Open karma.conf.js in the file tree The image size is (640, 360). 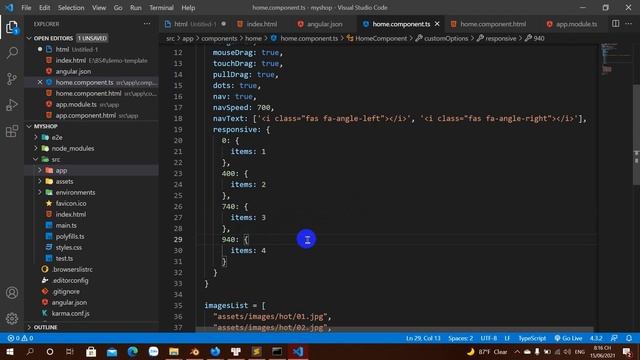coord(70,313)
